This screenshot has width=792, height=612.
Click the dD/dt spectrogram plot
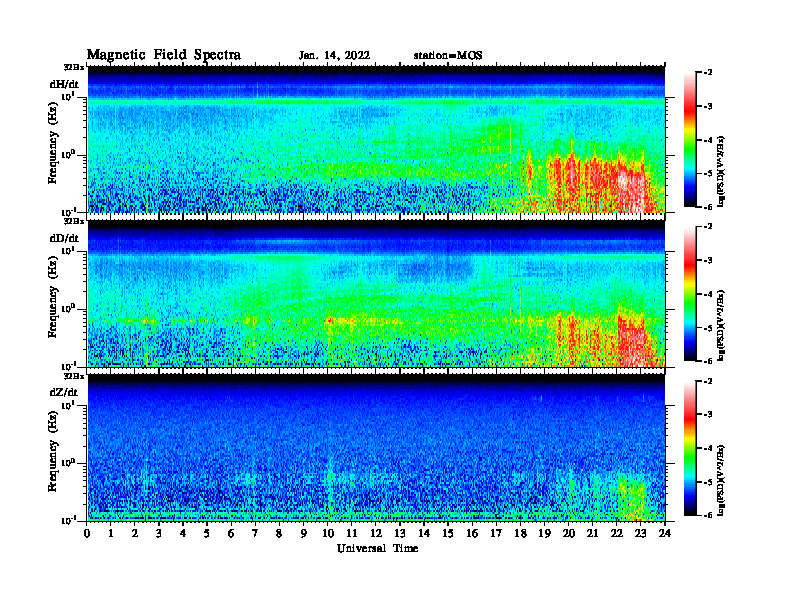click(x=376, y=294)
